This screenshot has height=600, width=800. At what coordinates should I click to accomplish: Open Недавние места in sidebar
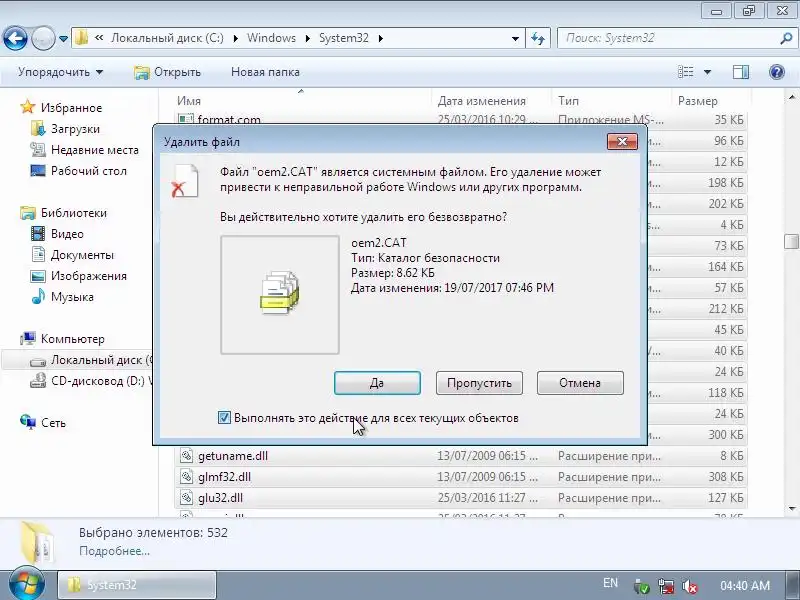pyautogui.click(x=95, y=150)
